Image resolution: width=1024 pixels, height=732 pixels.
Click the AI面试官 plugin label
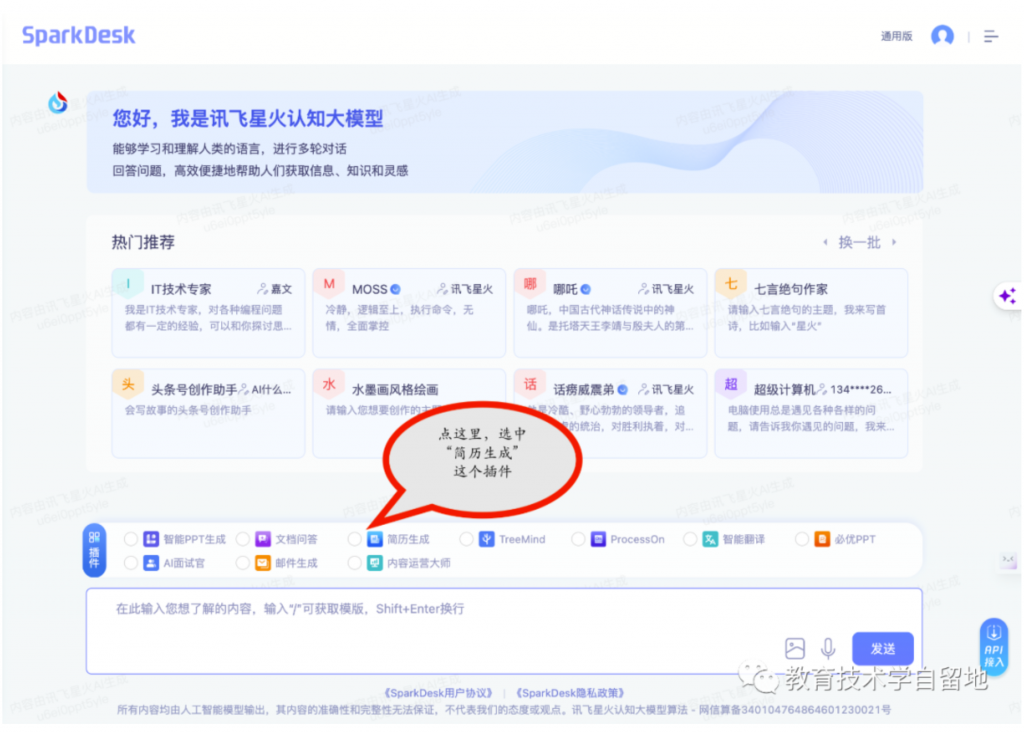[x=184, y=563]
